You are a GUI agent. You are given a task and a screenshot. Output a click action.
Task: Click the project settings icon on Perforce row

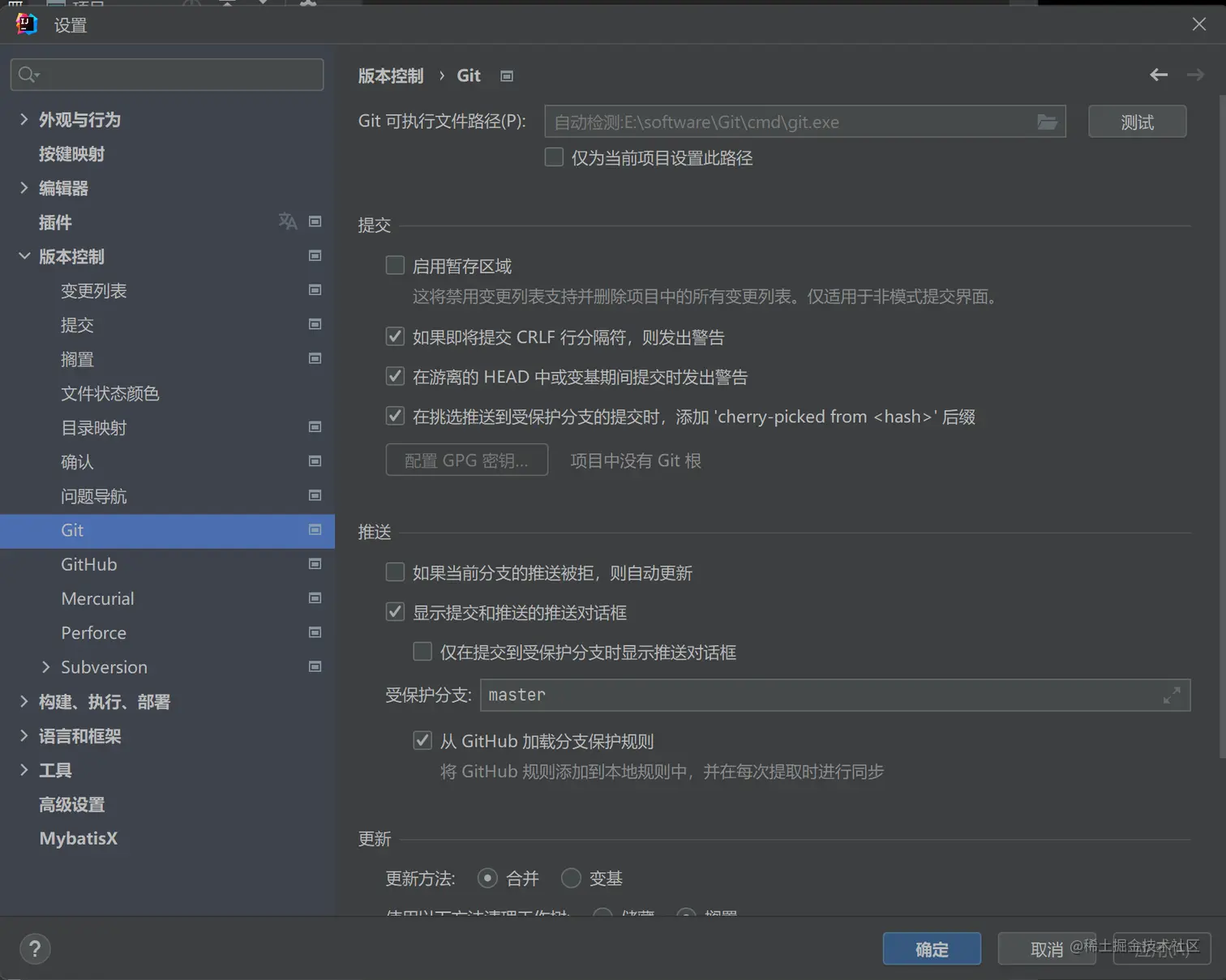[315, 632]
